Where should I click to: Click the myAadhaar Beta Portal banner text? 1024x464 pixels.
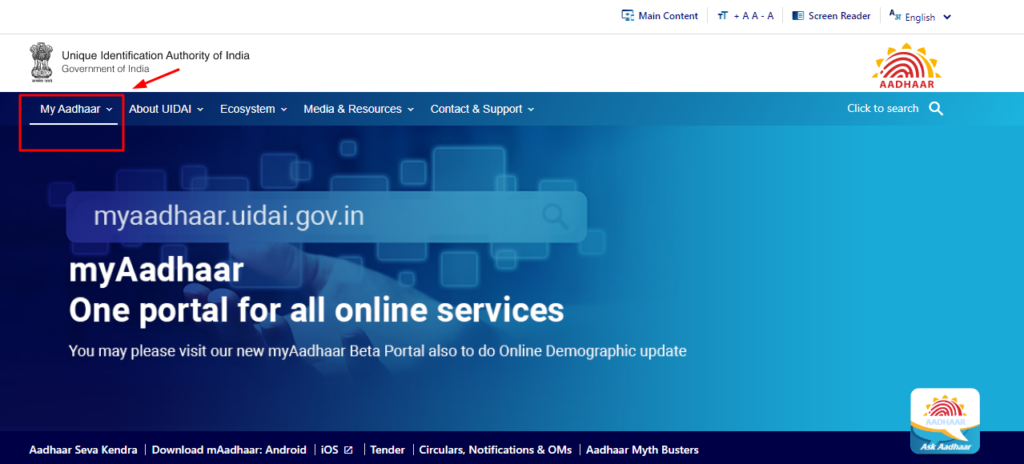coord(377,351)
